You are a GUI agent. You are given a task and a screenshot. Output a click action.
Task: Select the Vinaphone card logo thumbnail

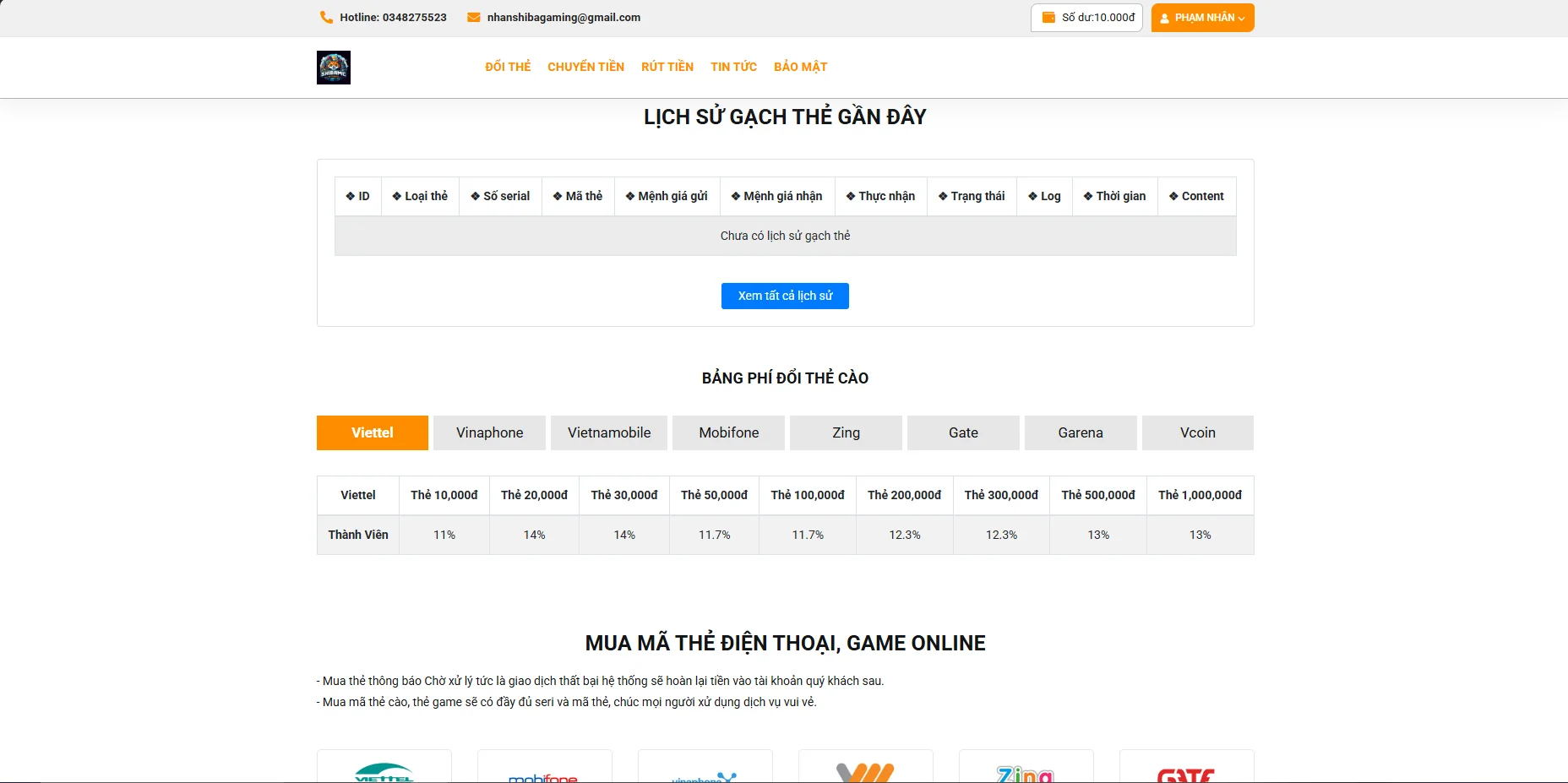click(705, 767)
